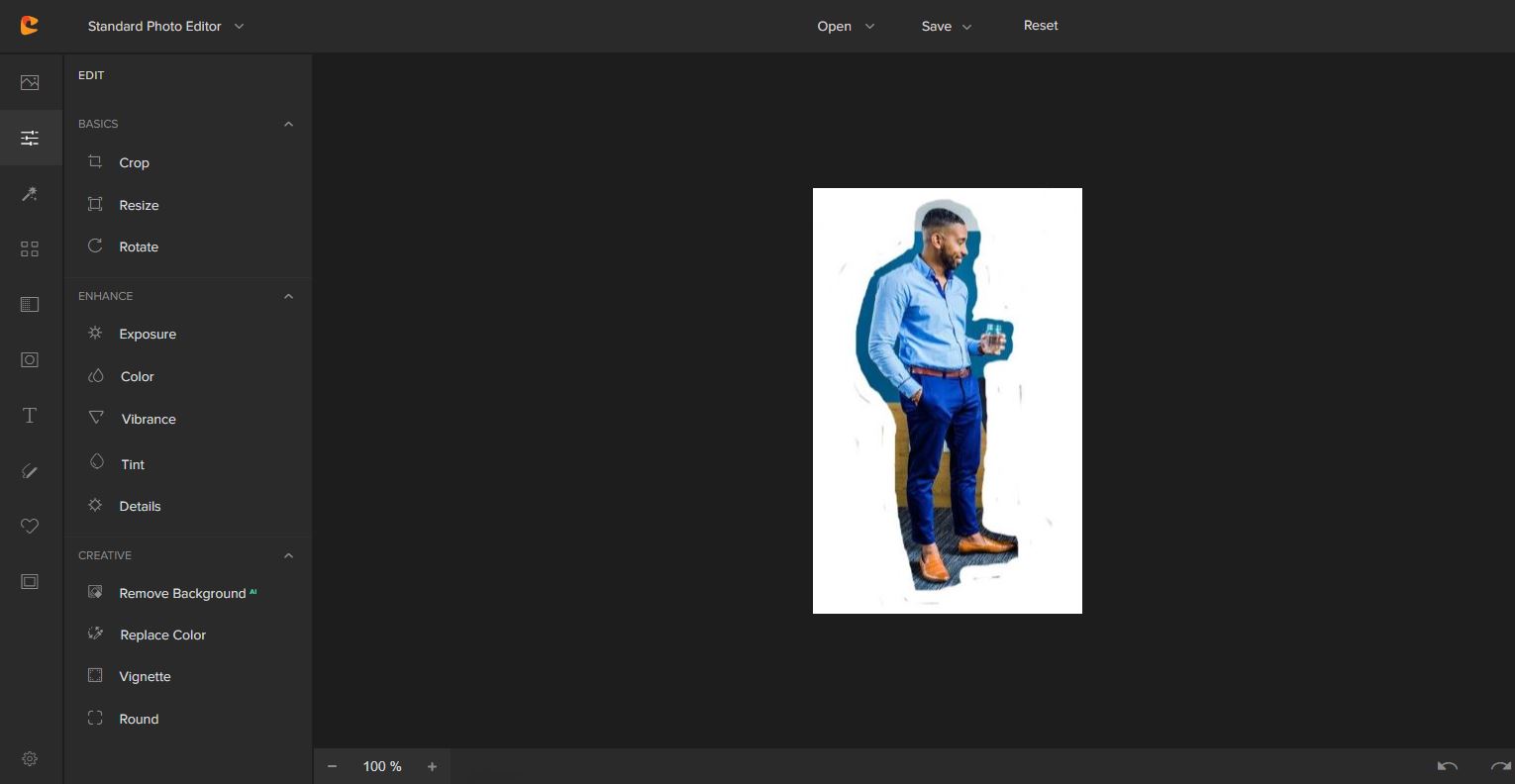The height and width of the screenshot is (784, 1515).
Task: Open the Open menu
Action: [x=845, y=27]
